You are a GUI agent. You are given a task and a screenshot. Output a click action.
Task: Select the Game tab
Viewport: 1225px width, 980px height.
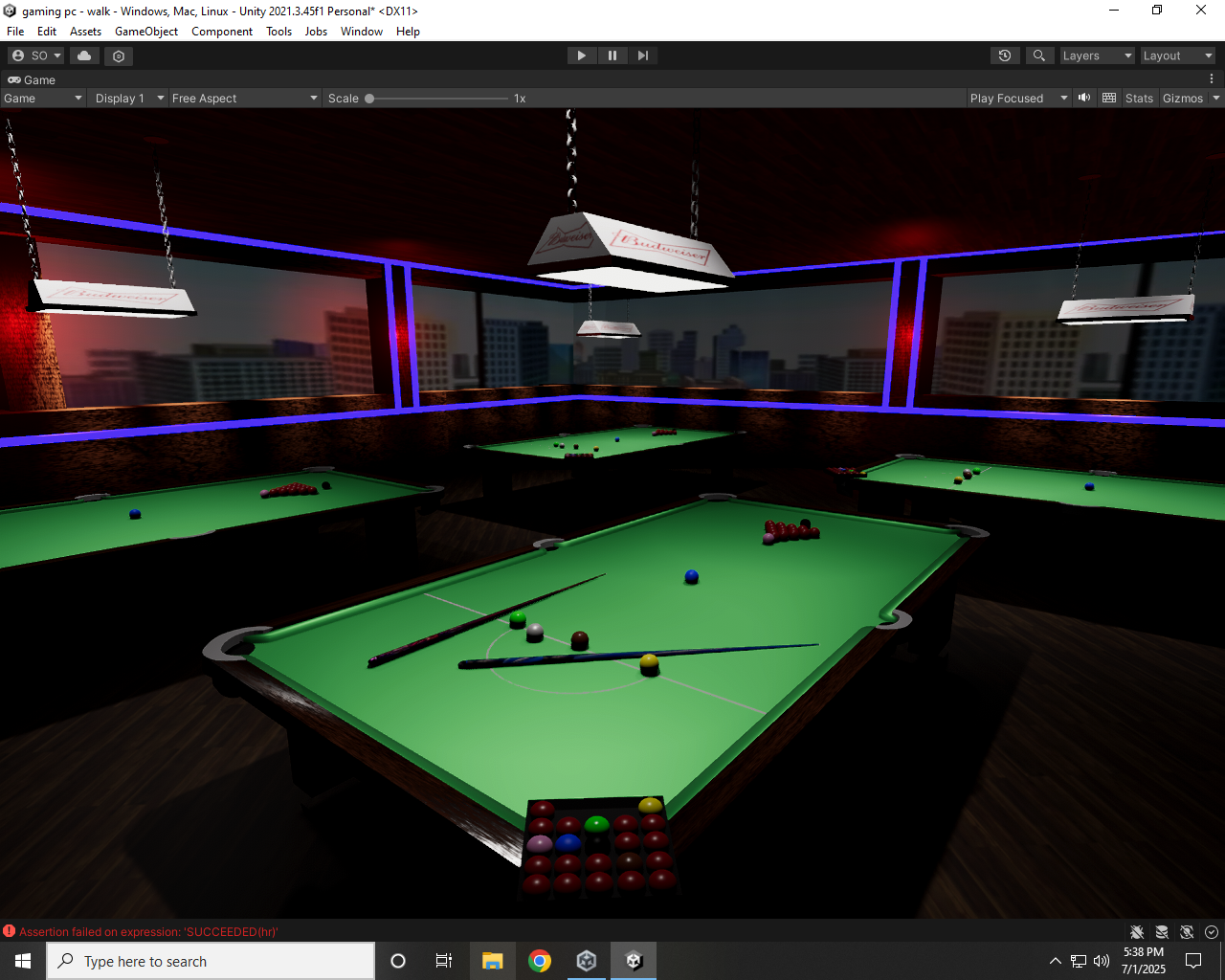point(32,79)
